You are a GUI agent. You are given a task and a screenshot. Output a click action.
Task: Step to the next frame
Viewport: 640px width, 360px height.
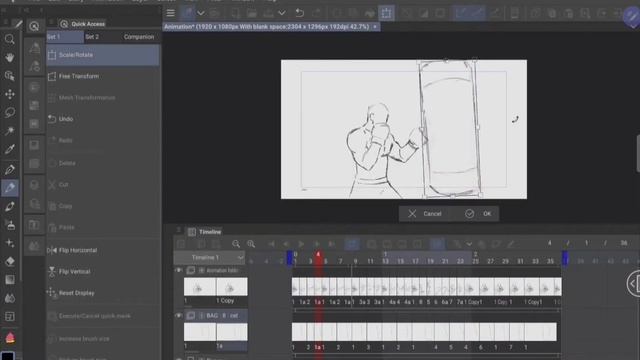tap(316, 244)
